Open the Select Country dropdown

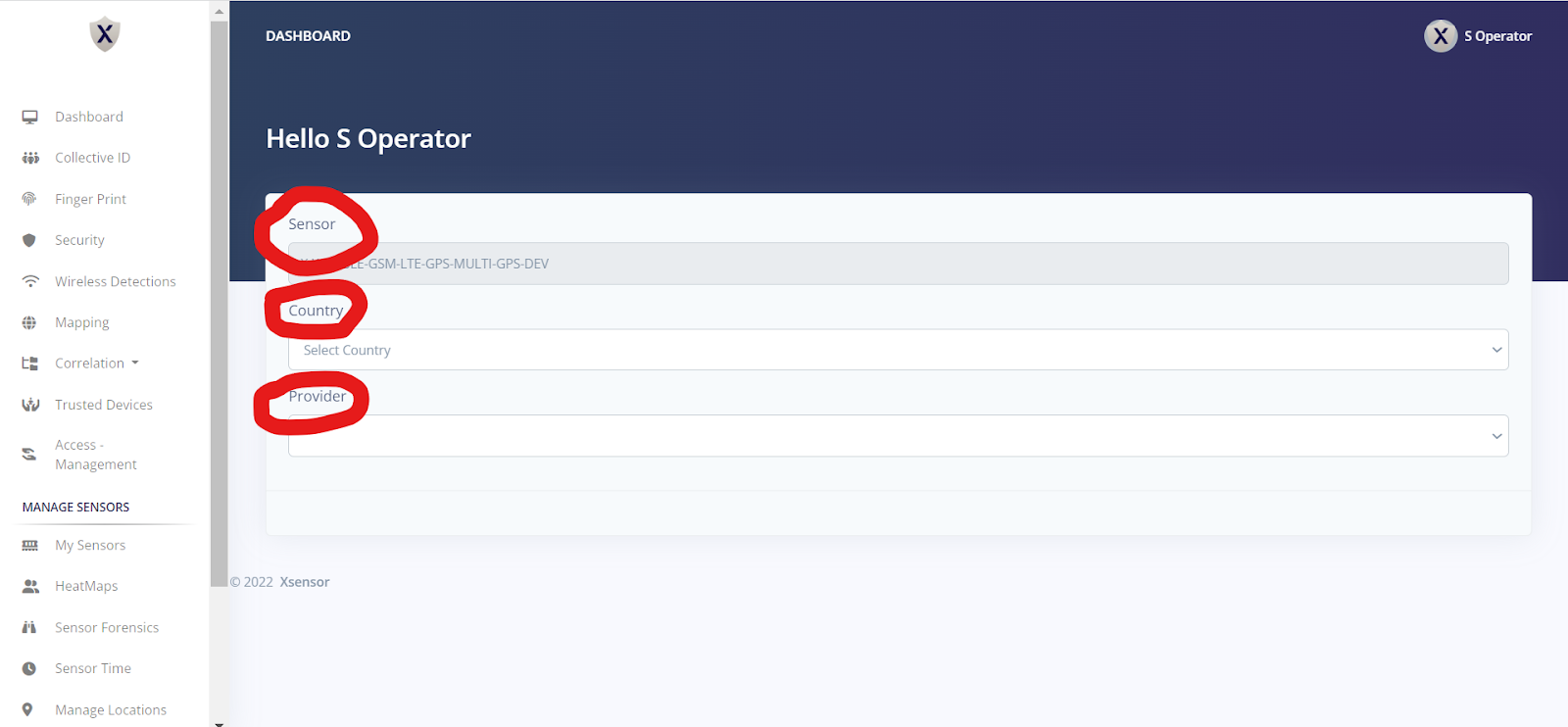898,349
